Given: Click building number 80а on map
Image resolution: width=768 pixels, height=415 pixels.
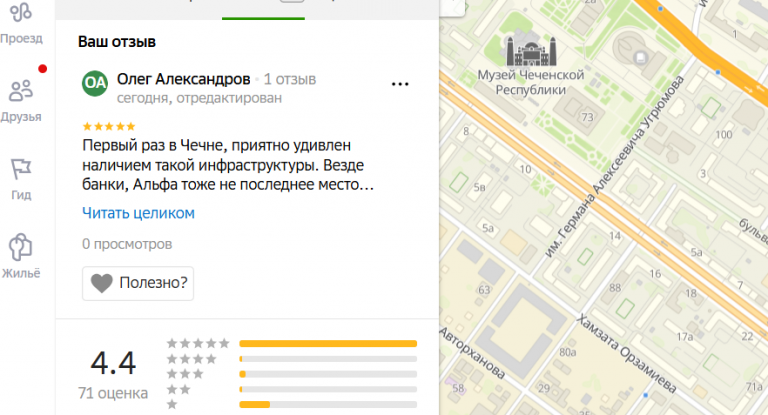Looking at the screenshot, I should coord(568,352).
